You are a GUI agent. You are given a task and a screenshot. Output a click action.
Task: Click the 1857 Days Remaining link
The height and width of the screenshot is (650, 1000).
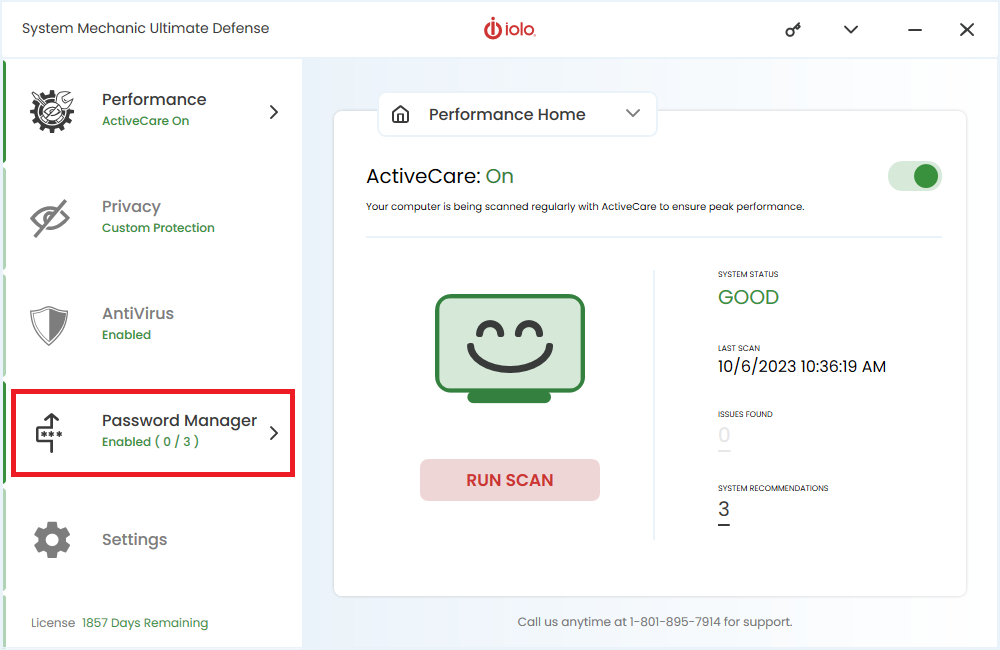[145, 623]
